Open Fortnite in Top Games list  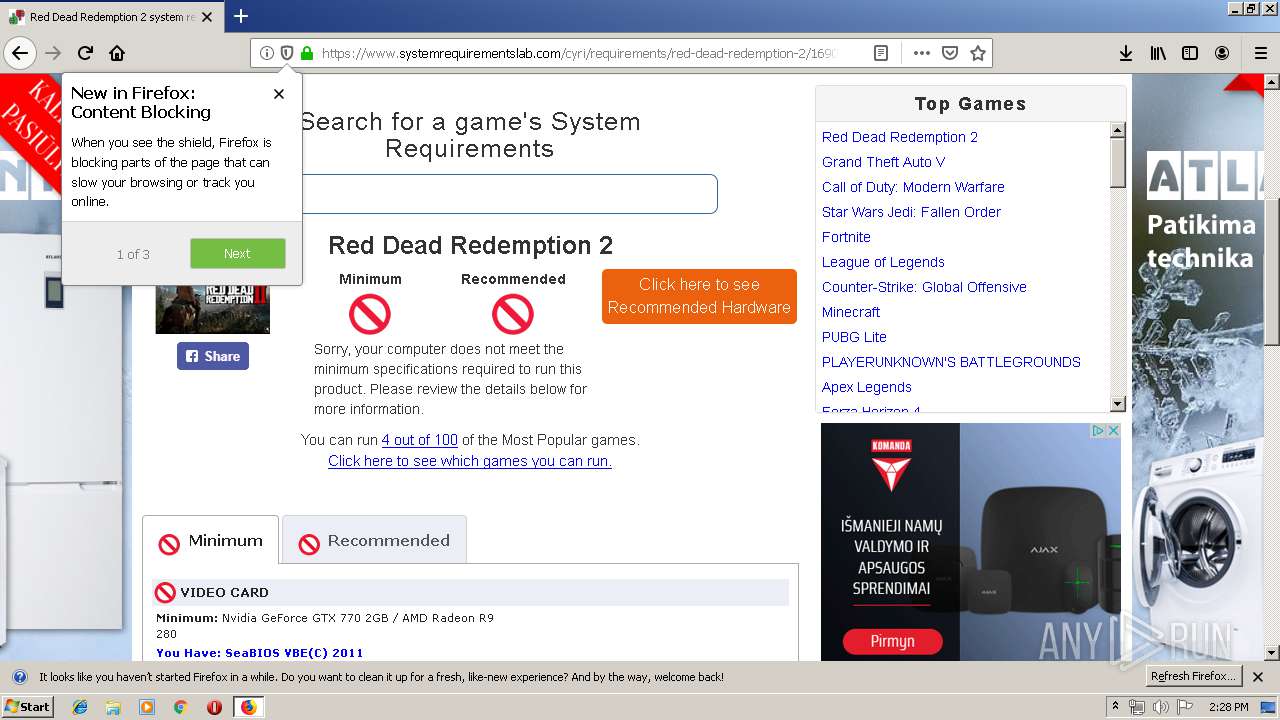[846, 237]
